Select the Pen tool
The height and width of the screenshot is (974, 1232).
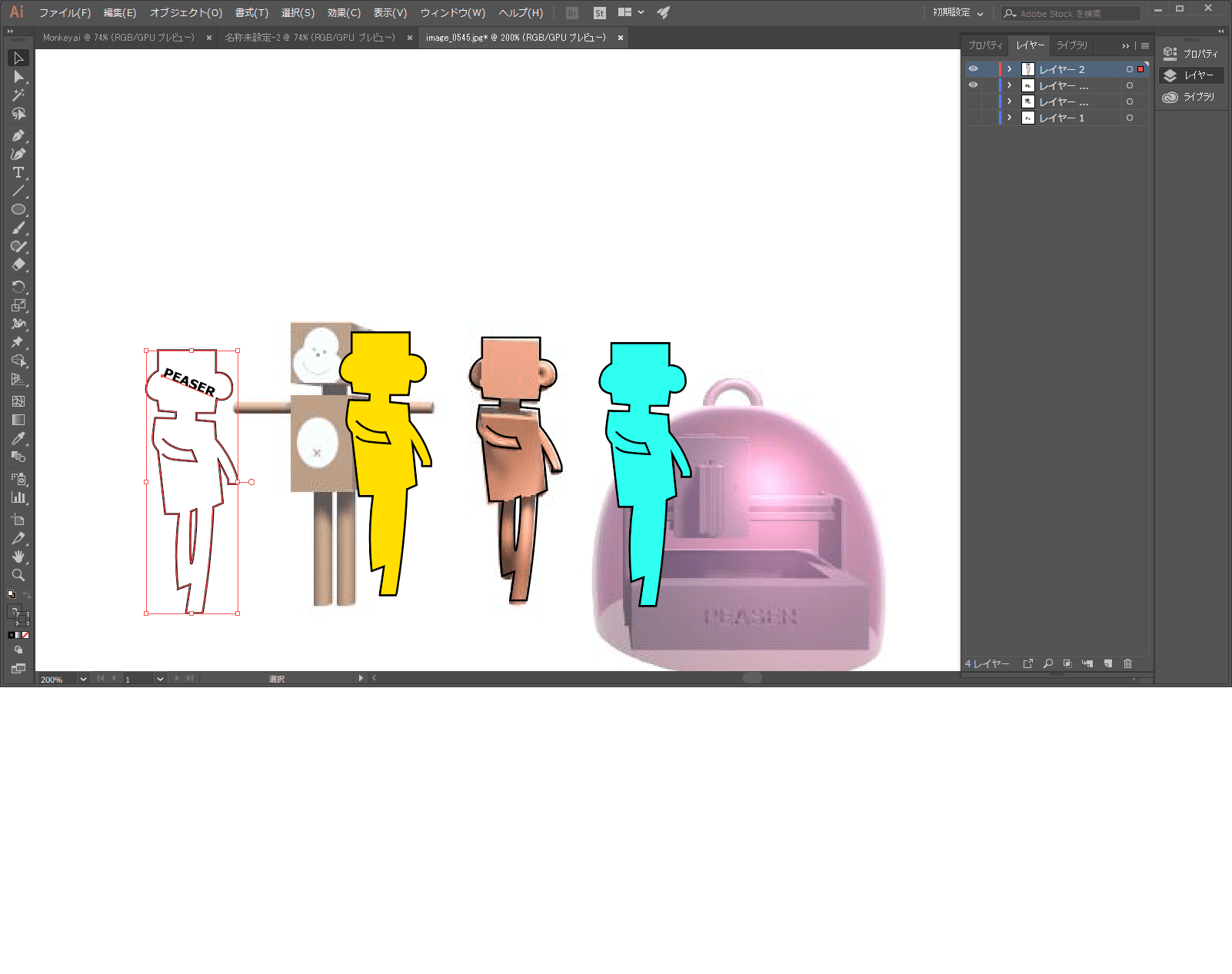coord(18,136)
